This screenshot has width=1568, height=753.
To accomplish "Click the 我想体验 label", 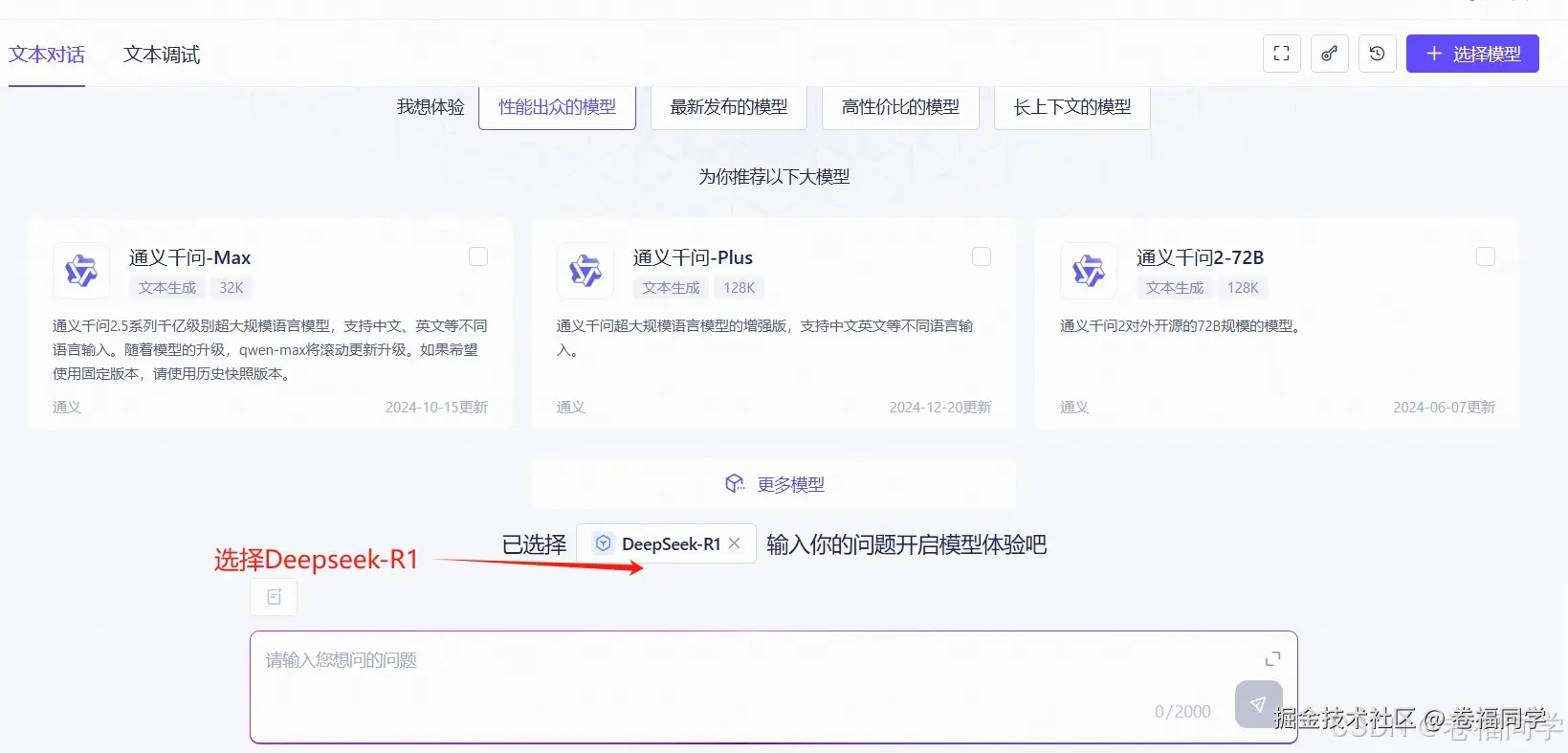I will [431, 107].
